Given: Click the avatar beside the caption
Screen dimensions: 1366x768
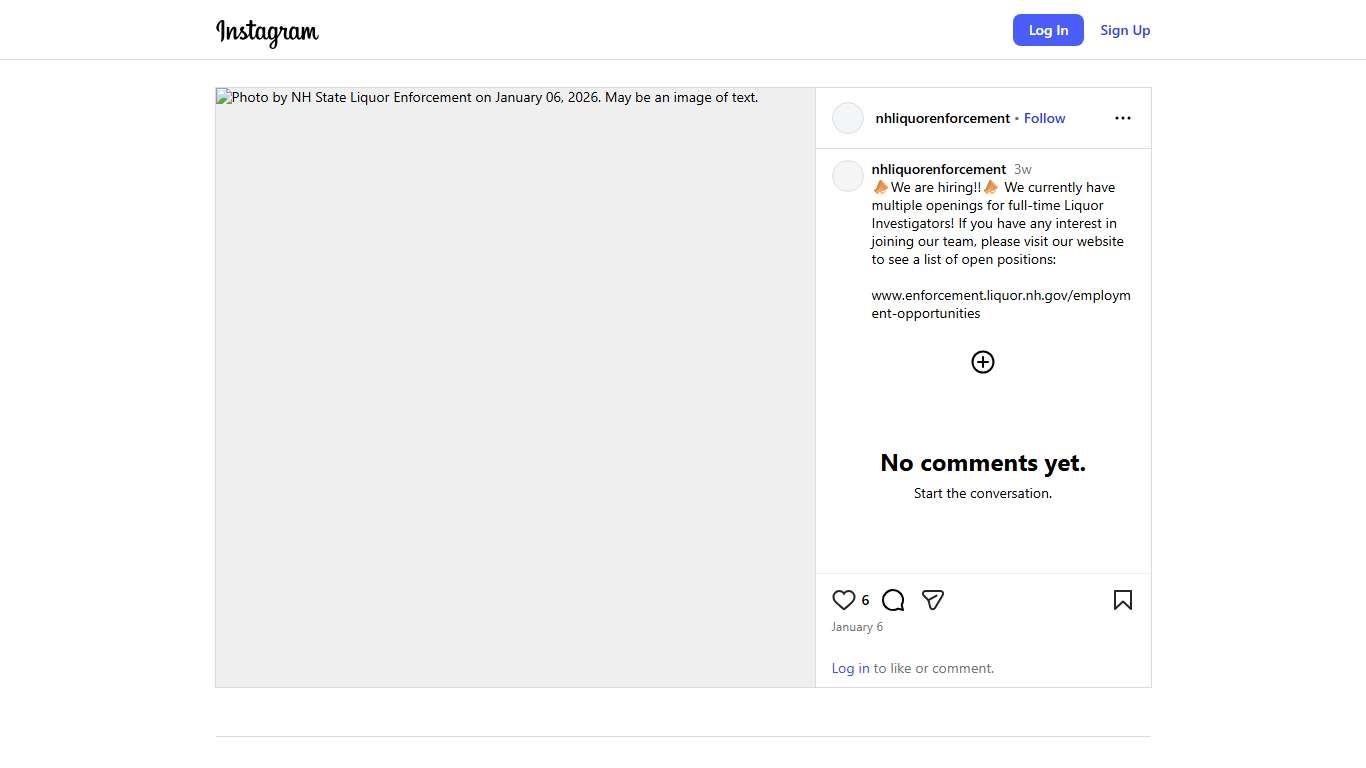Looking at the screenshot, I should click(x=848, y=176).
